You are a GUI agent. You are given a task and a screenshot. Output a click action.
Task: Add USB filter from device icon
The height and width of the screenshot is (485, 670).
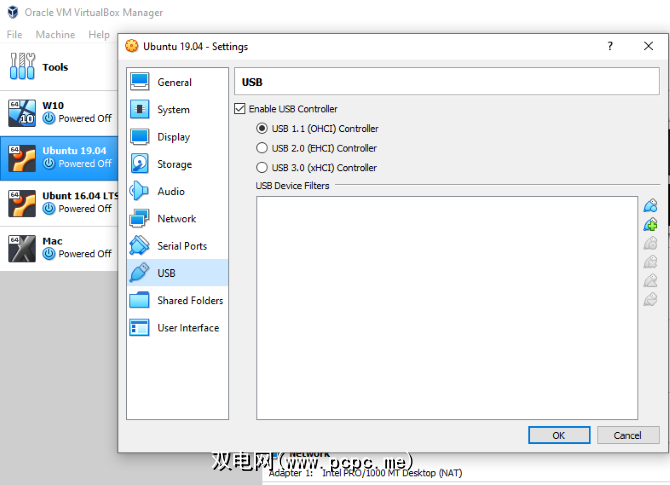(x=650, y=224)
